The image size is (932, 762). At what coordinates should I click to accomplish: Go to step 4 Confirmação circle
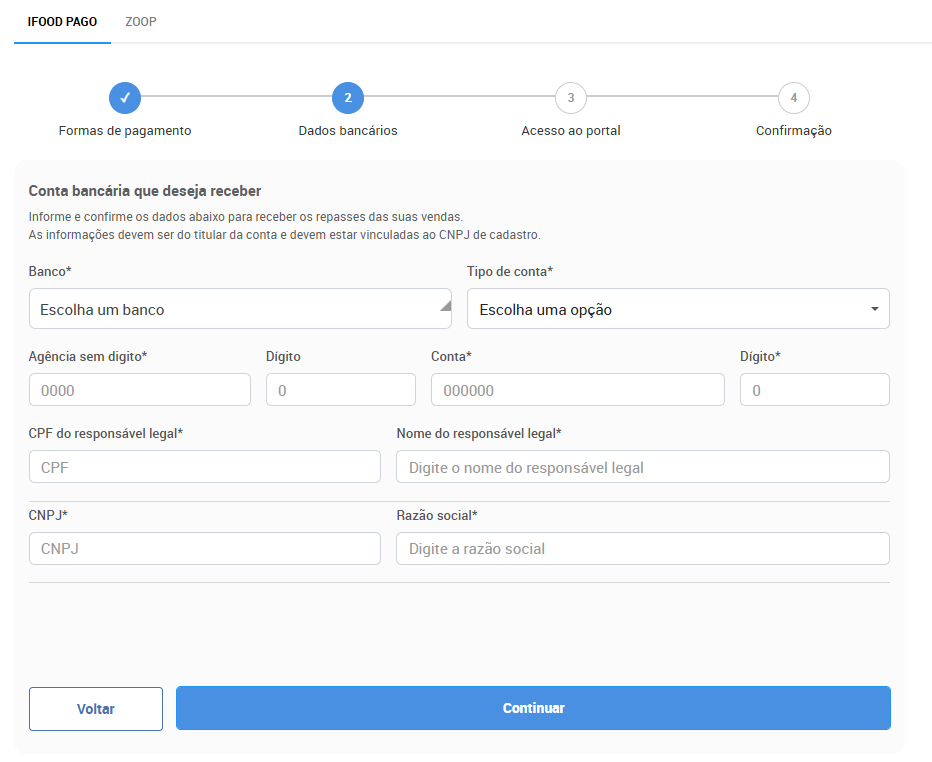[793, 98]
